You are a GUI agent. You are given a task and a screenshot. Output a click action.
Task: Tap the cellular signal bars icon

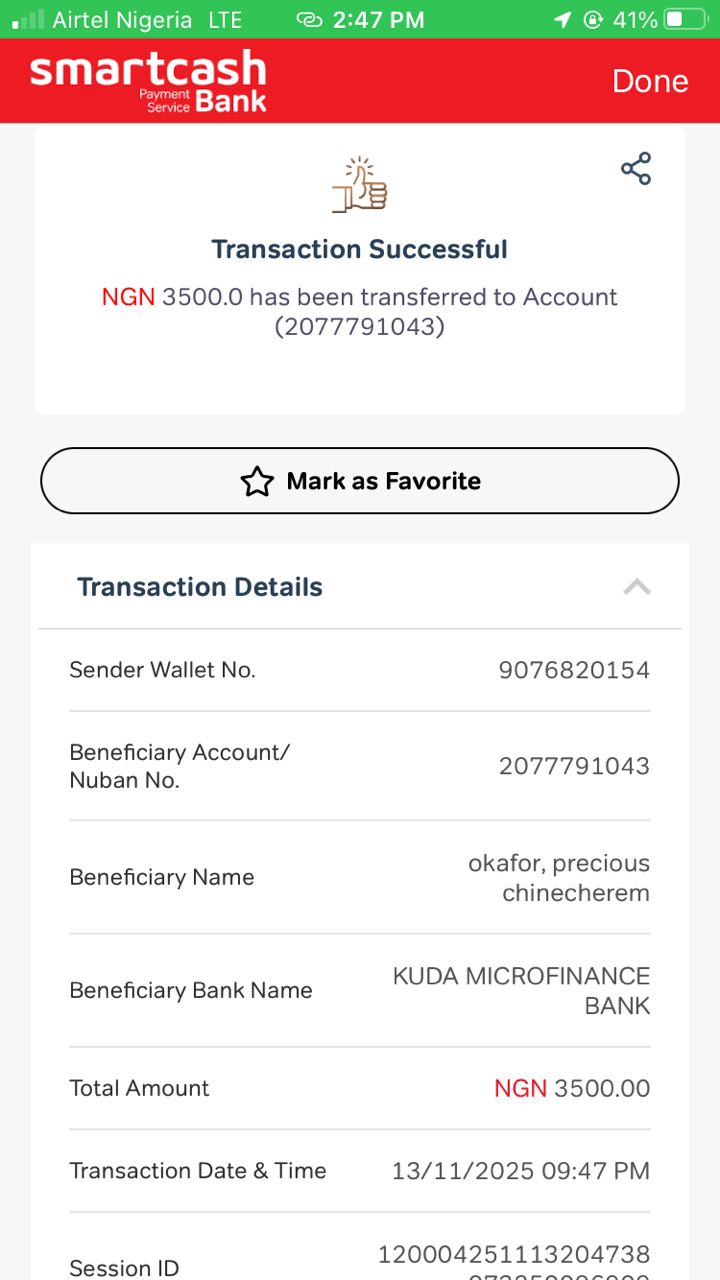[x=28, y=19]
